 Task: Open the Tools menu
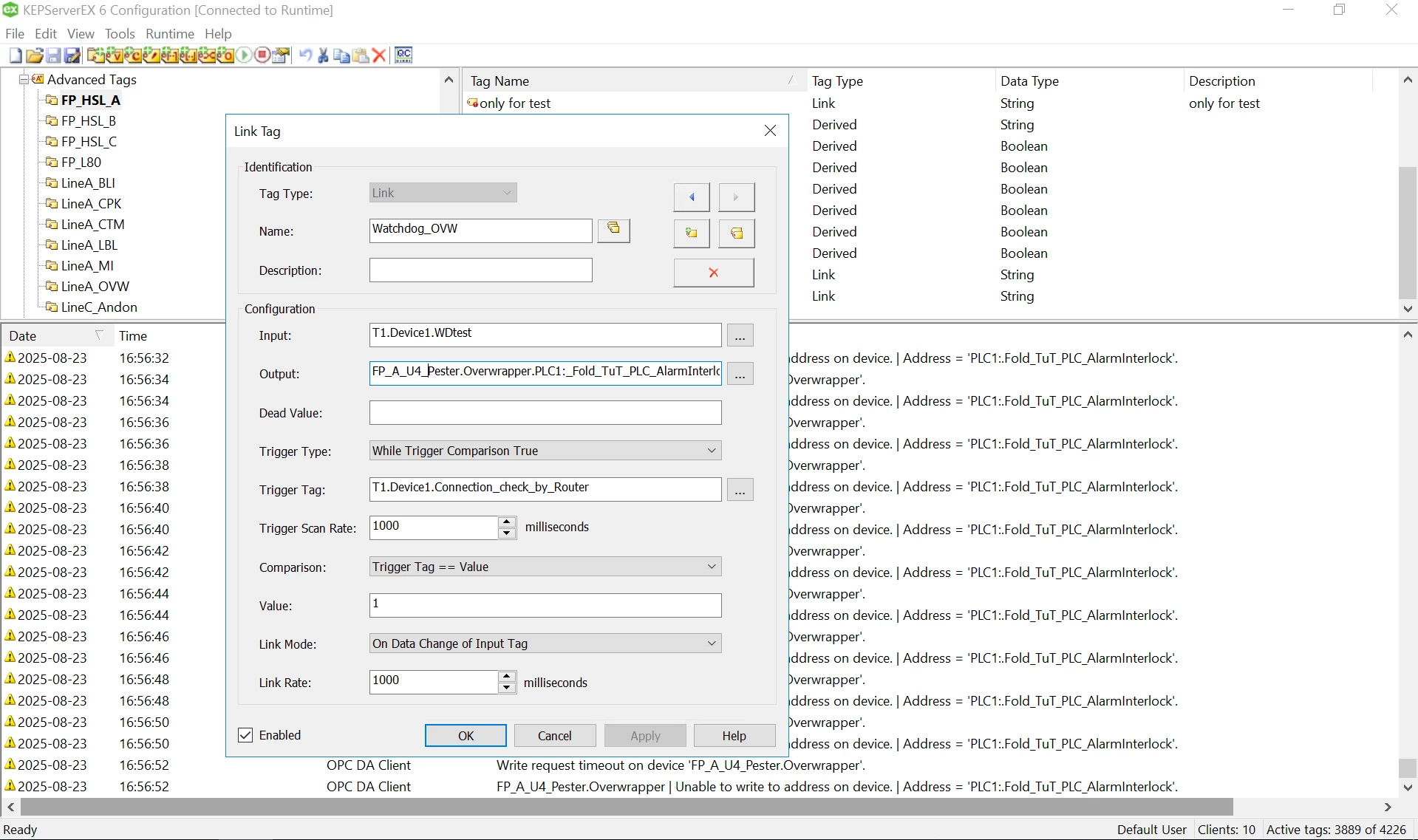tap(120, 34)
